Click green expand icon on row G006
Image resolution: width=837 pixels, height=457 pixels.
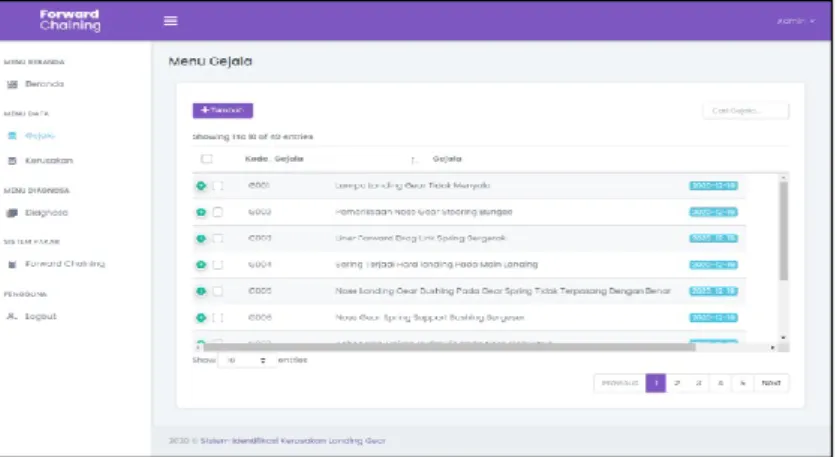[201, 318]
